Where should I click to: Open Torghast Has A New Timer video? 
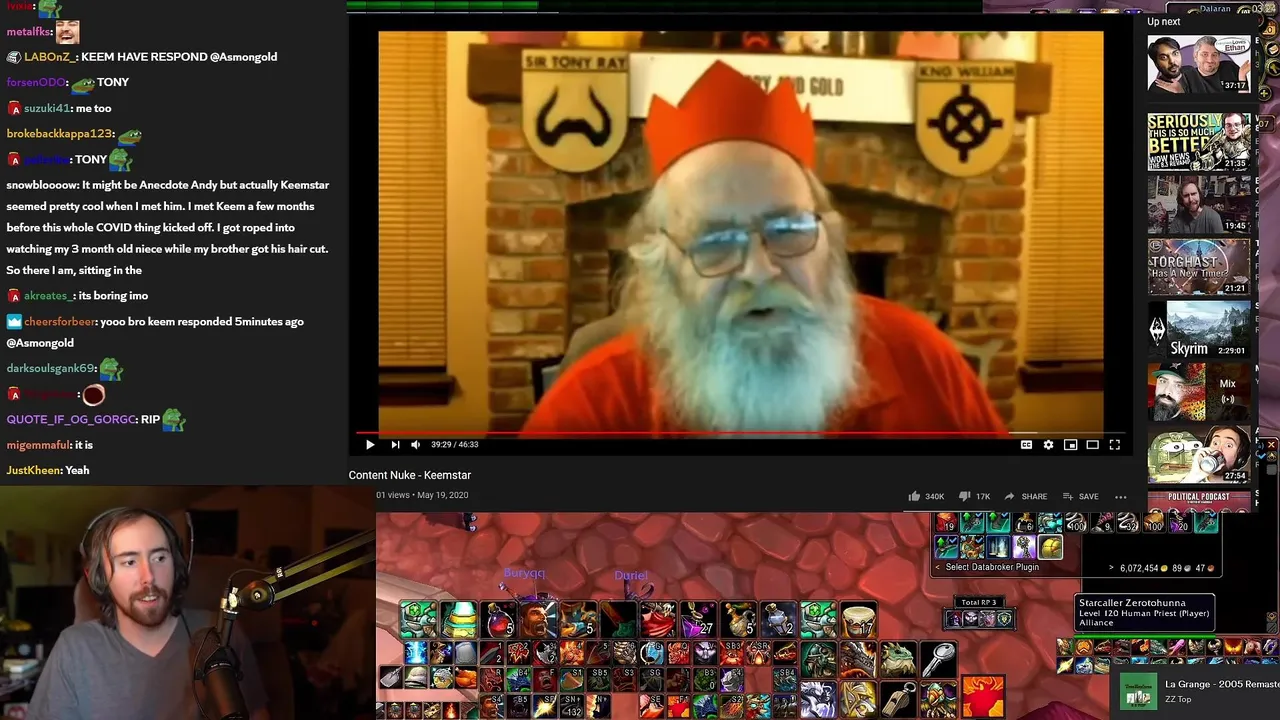[x=1198, y=267]
